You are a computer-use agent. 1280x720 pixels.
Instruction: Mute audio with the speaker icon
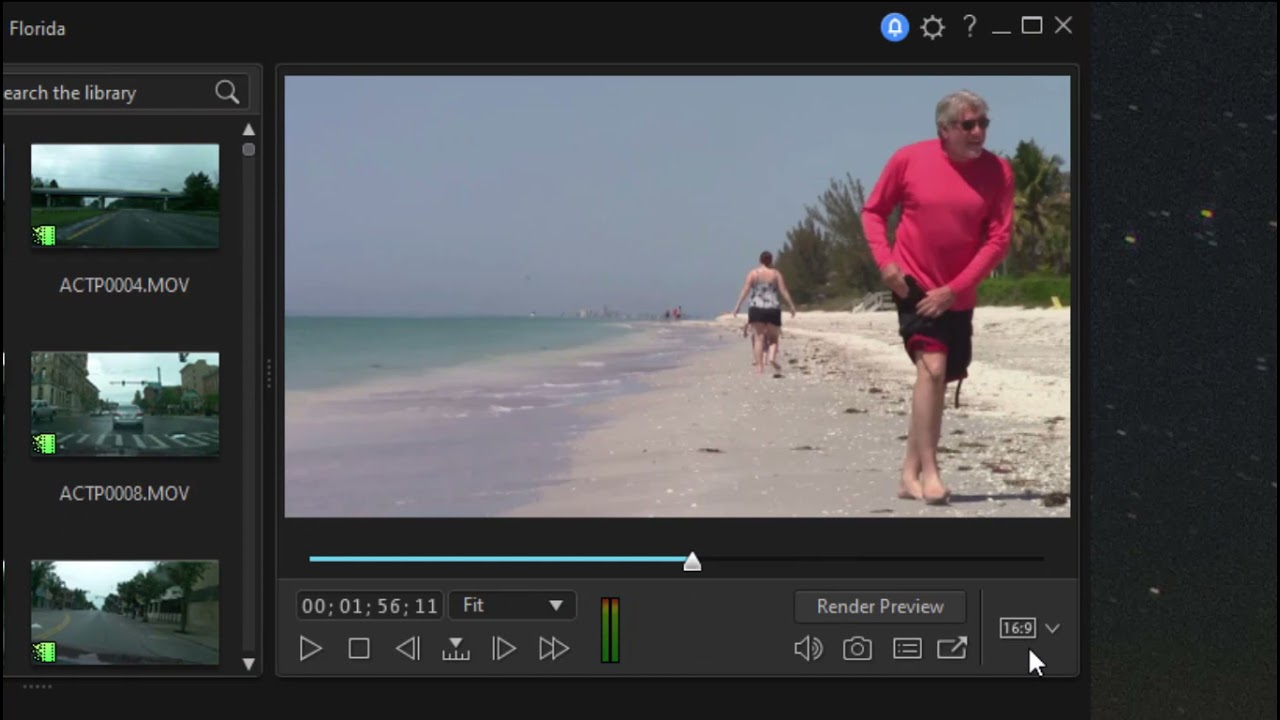tap(808, 648)
